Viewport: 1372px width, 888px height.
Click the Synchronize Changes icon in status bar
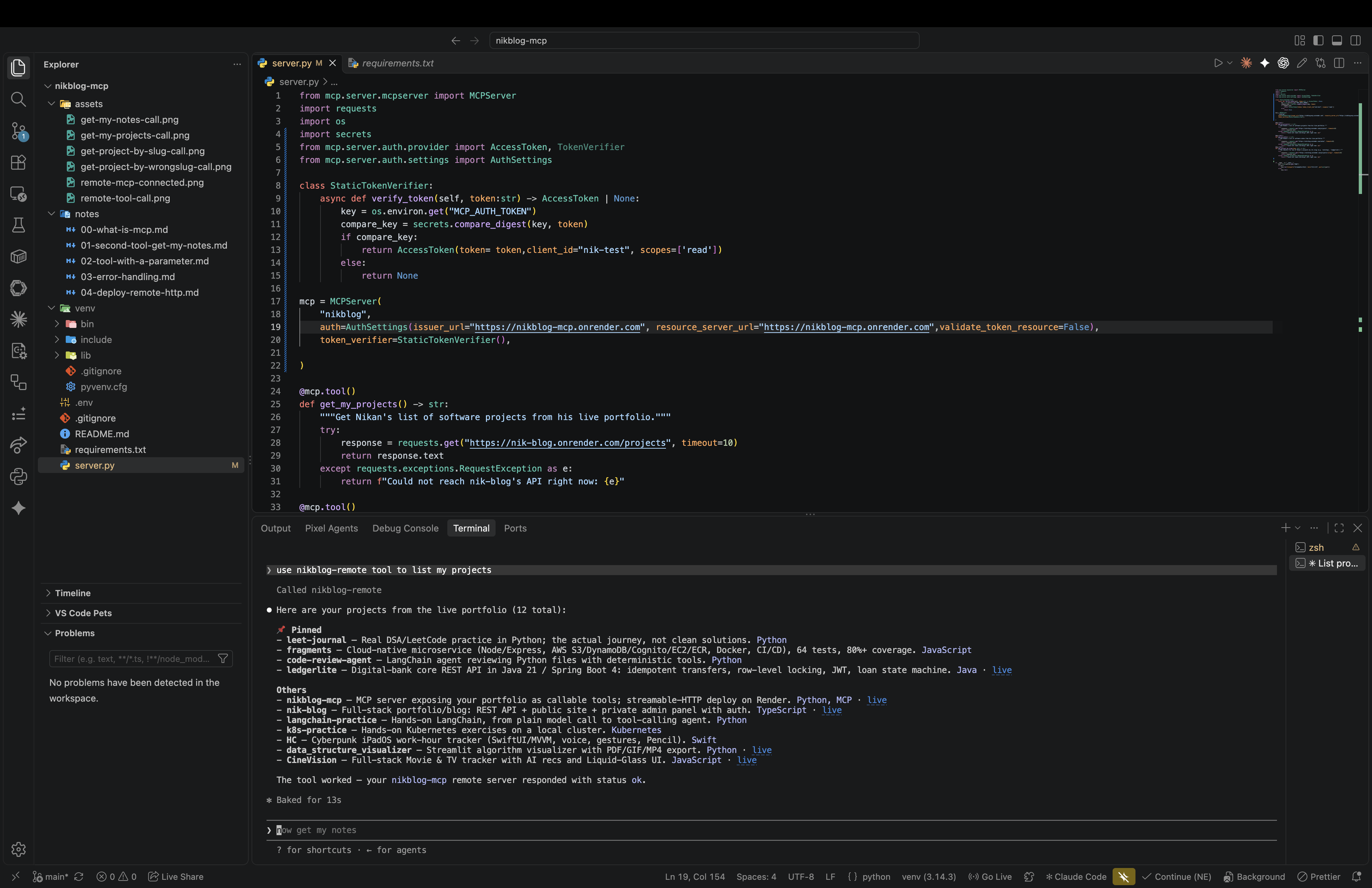click(x=79, y=877)
